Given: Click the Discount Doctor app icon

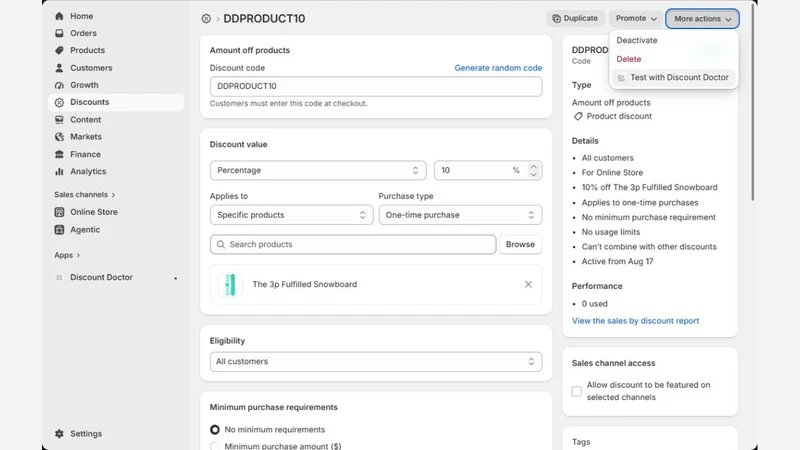Looking at the screenshot, I should click(x=59, y=278).
